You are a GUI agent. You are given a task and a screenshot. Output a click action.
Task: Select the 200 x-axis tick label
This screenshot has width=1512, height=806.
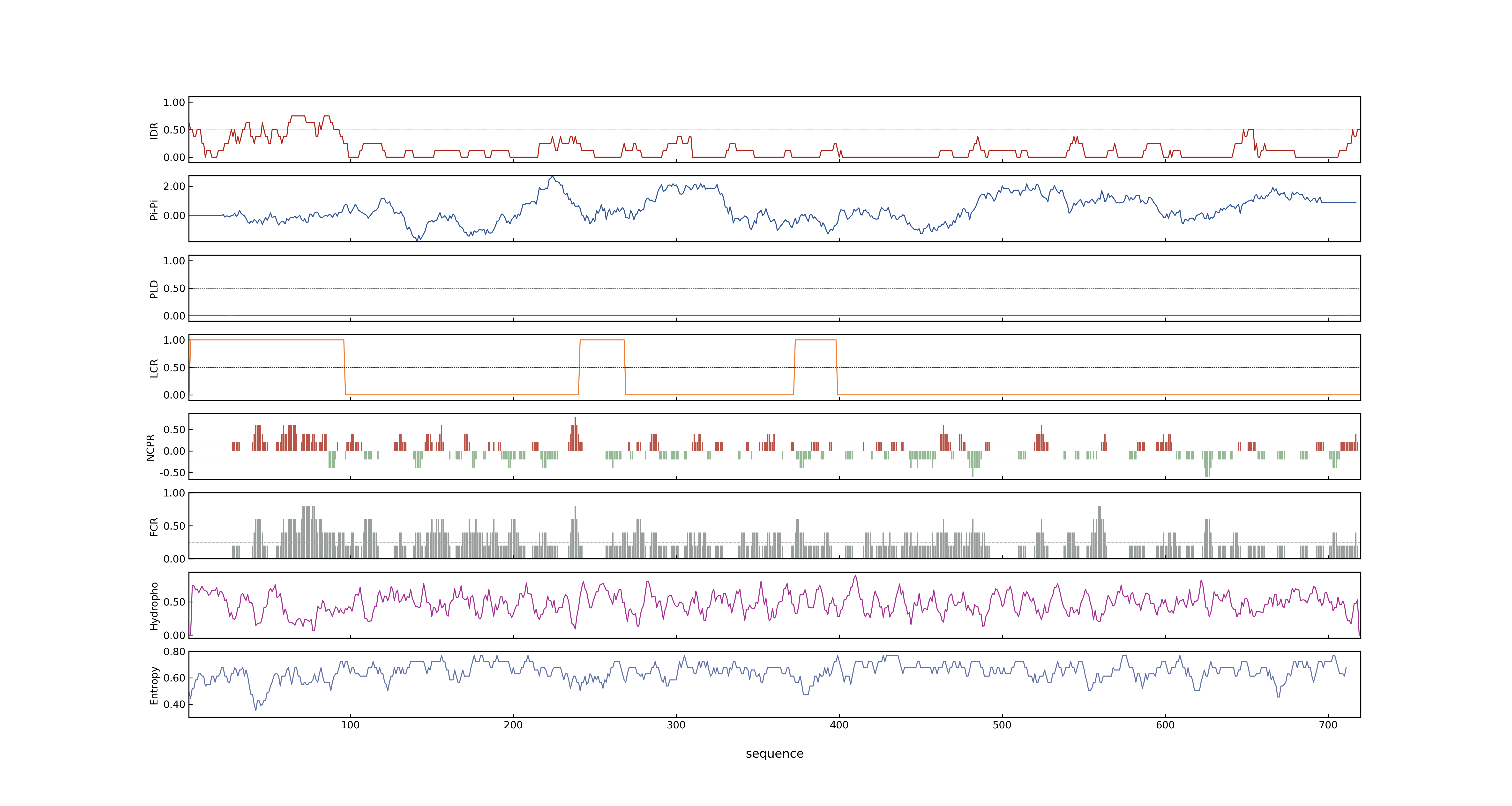pyautogui.click(x=513, y=725)
